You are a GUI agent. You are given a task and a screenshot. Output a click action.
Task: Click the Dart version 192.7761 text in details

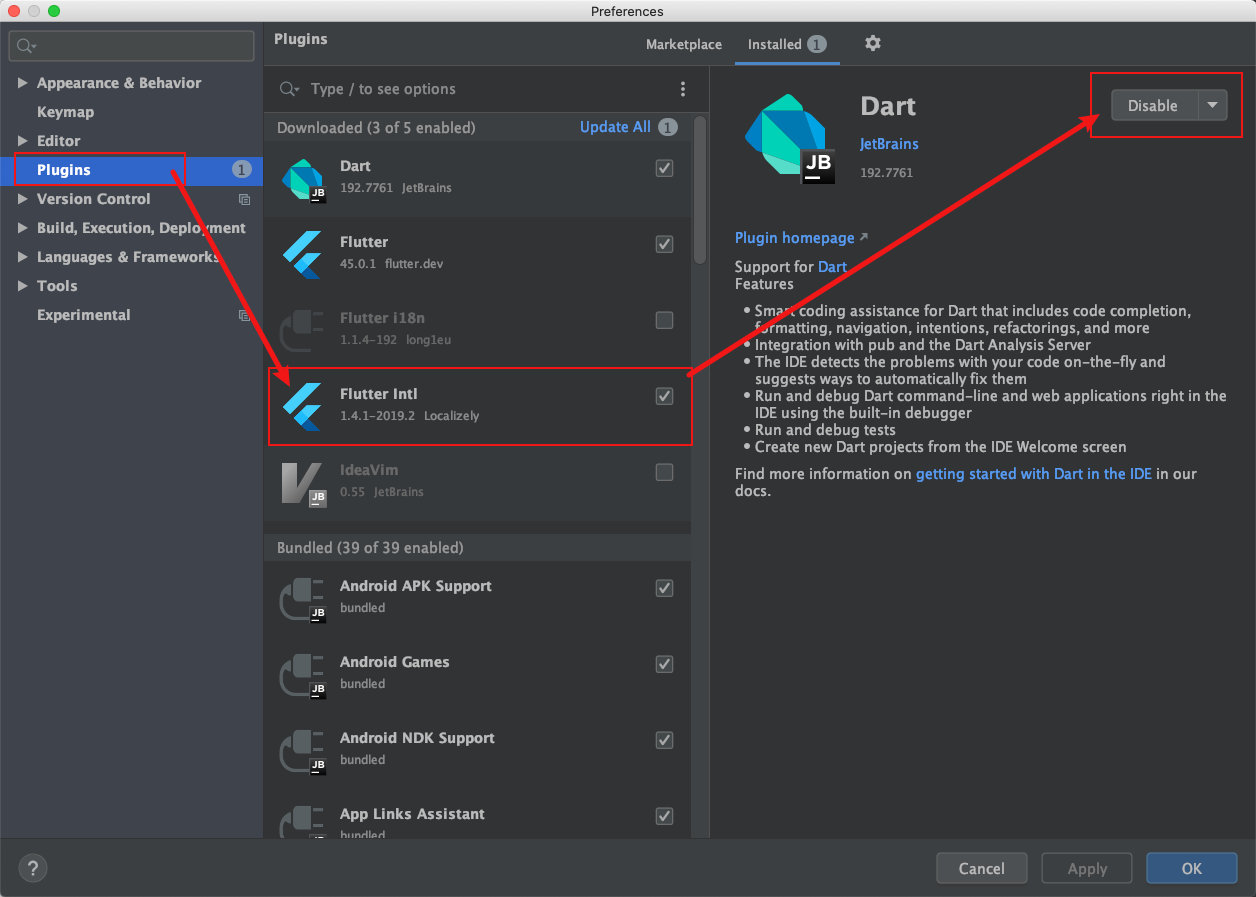pyautogui.click(x=886, y=173)
